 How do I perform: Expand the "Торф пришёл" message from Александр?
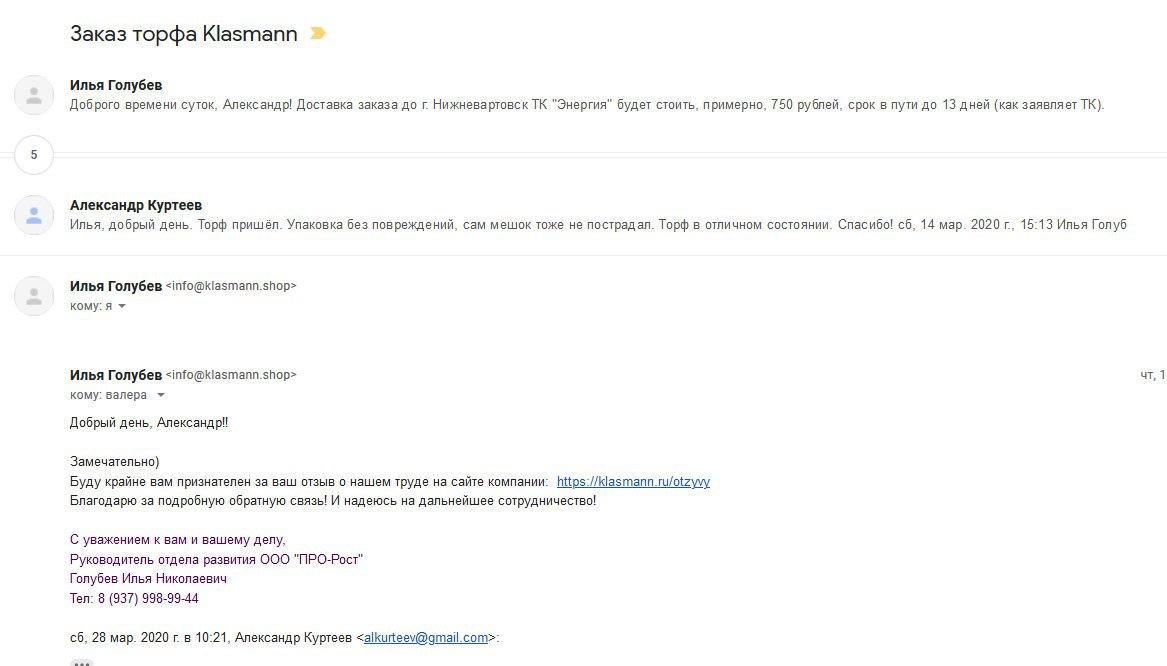(597, 225)
